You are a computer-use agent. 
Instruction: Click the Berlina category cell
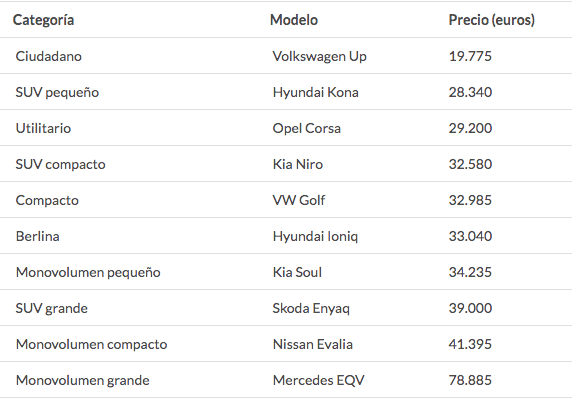(38, 236)
